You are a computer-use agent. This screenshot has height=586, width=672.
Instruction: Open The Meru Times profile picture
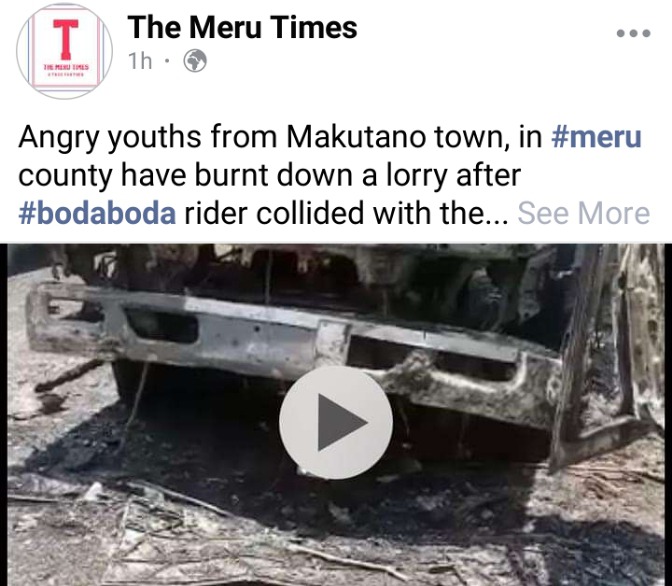pos(65,51)
